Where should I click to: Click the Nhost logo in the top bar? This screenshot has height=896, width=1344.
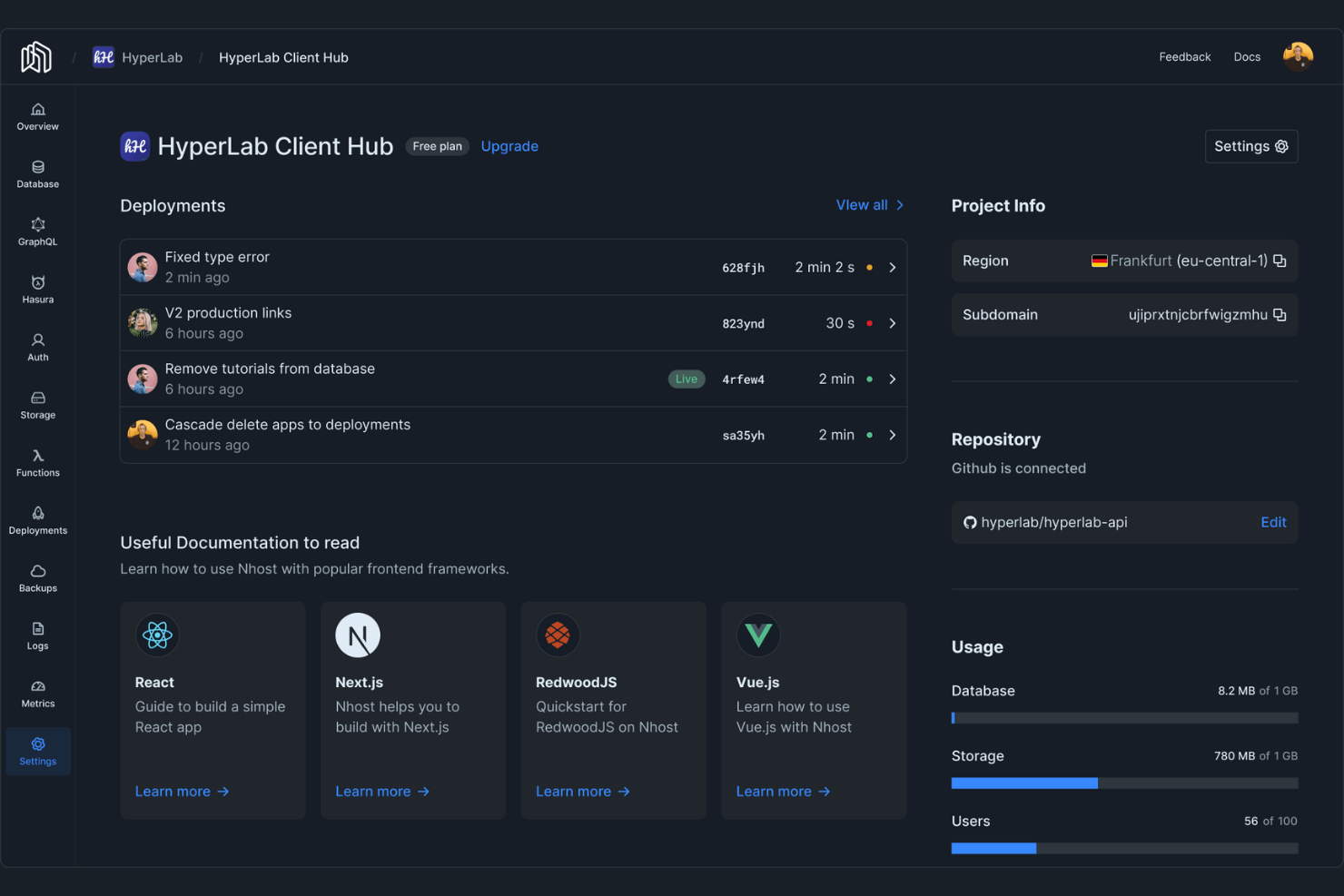coord(35,56)
